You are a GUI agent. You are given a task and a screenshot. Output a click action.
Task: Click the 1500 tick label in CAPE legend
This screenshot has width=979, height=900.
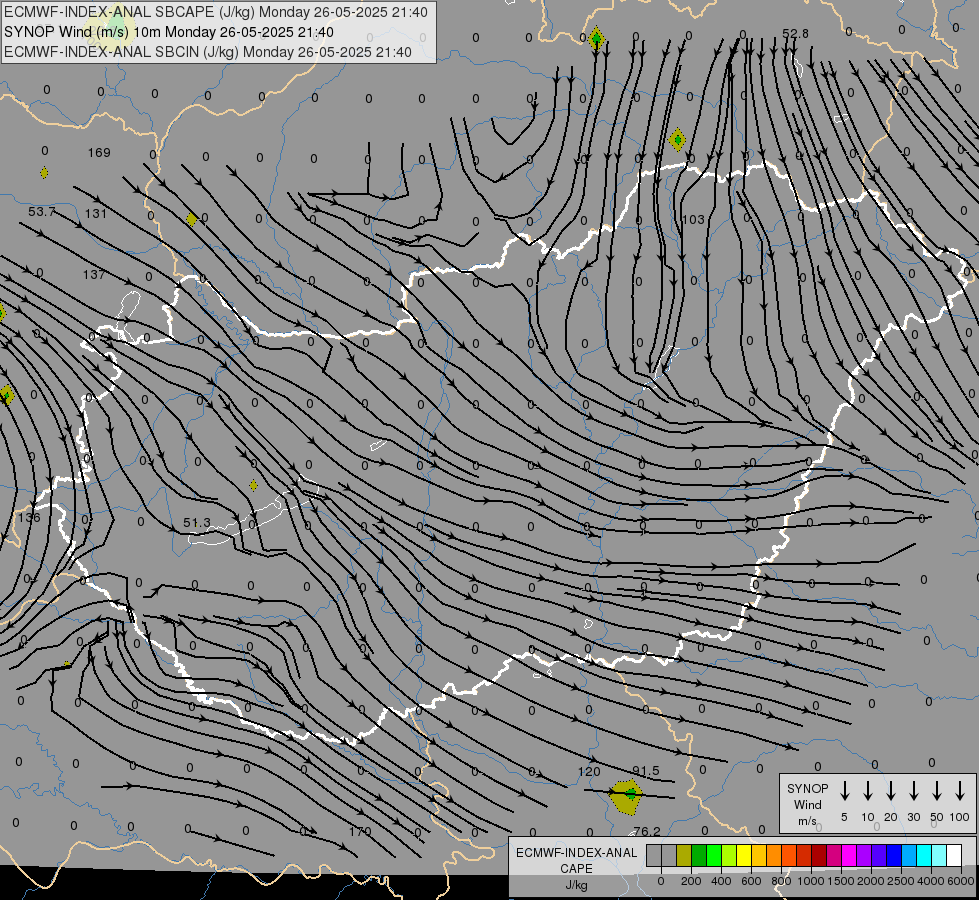pos(841,881)
